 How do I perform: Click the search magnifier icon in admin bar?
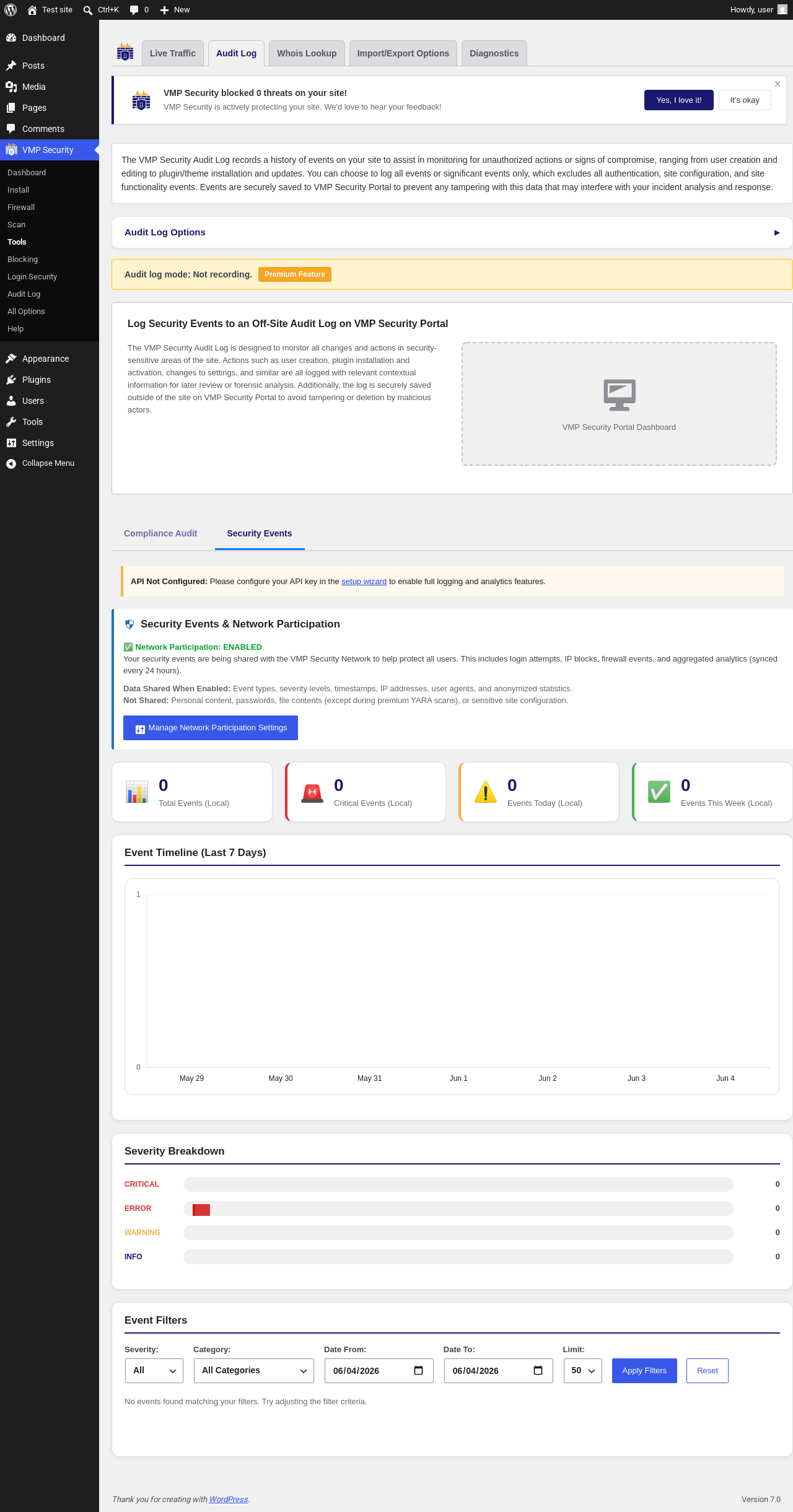(88, 10)
